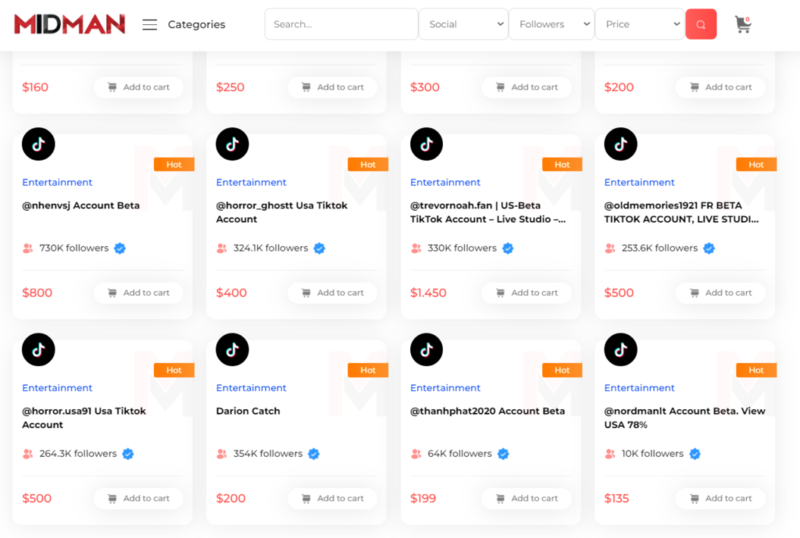Click verified badge beside 730K followers
Screen dimensions: 800x538
120,248
